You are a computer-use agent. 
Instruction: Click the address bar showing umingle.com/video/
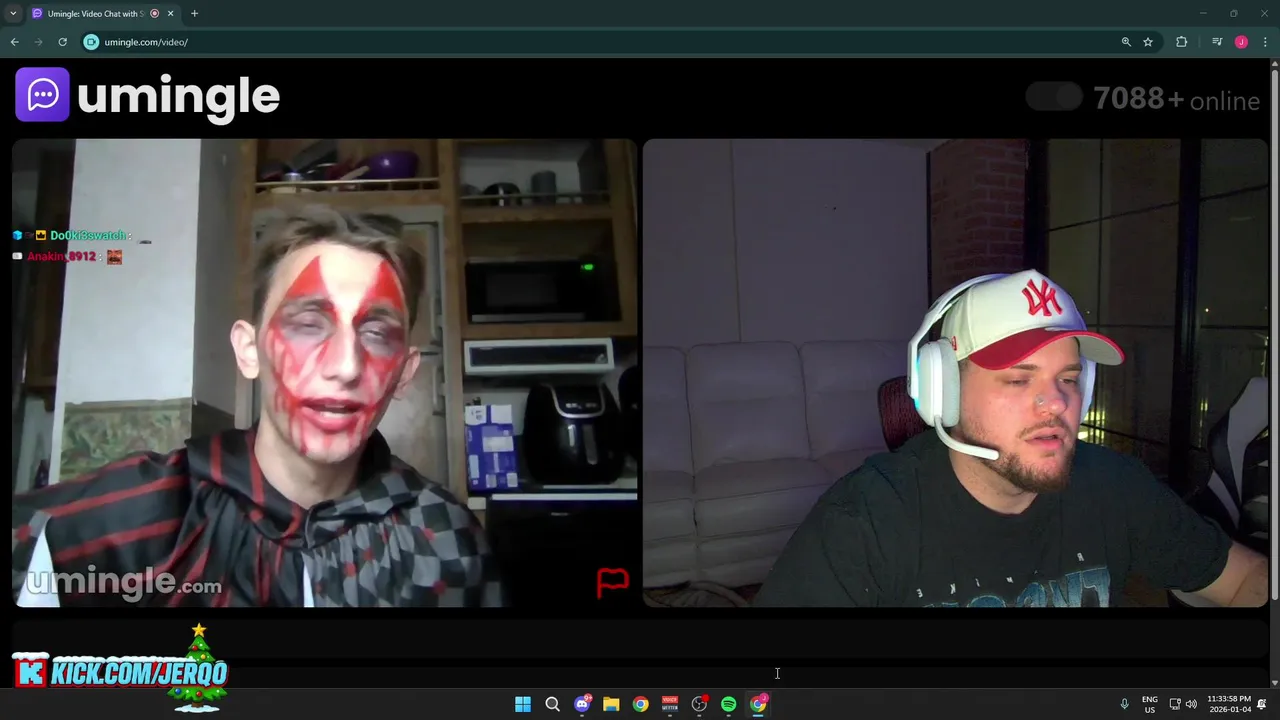tap(600, 42)
